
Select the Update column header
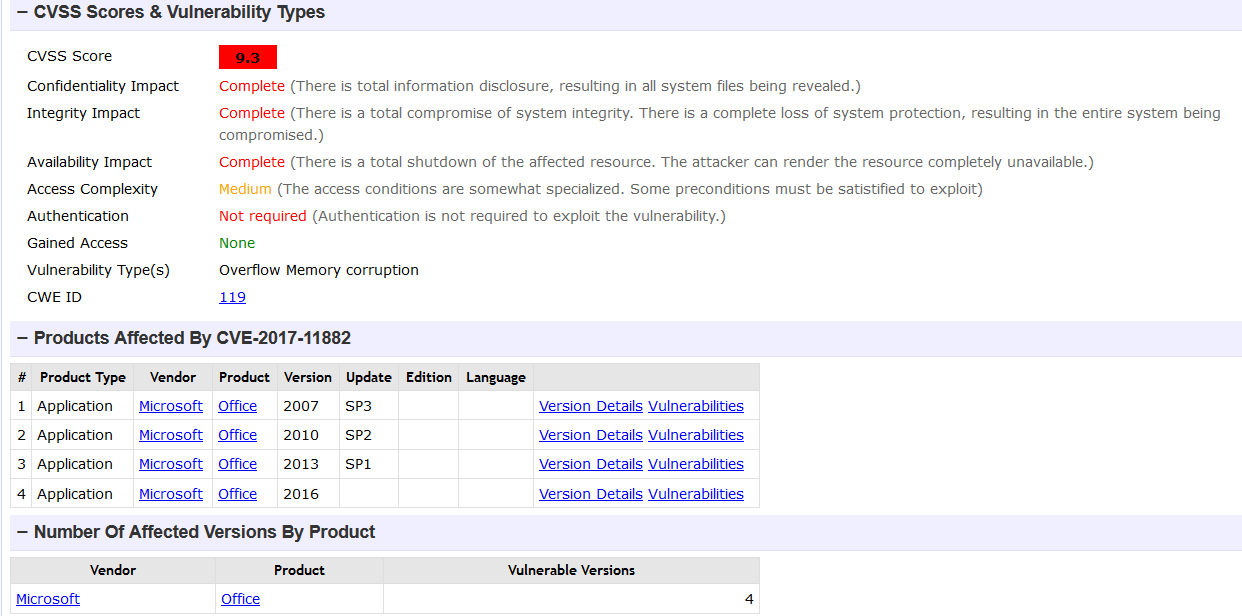coord(369,377)
